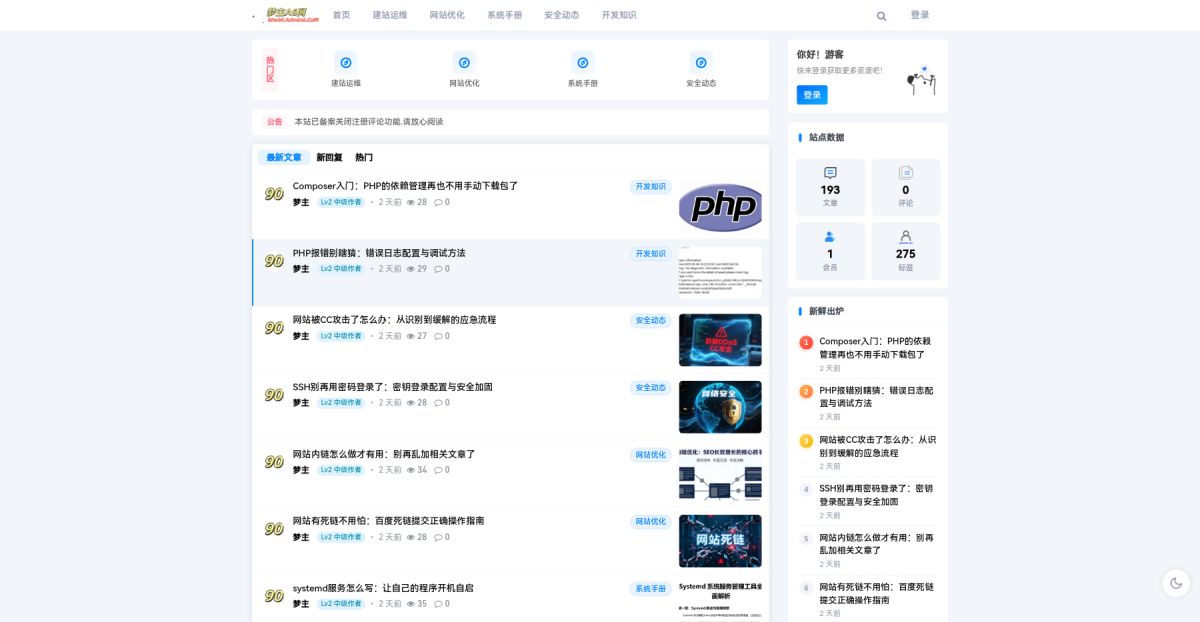Click views eye icon on 网站内链 article

410,470
